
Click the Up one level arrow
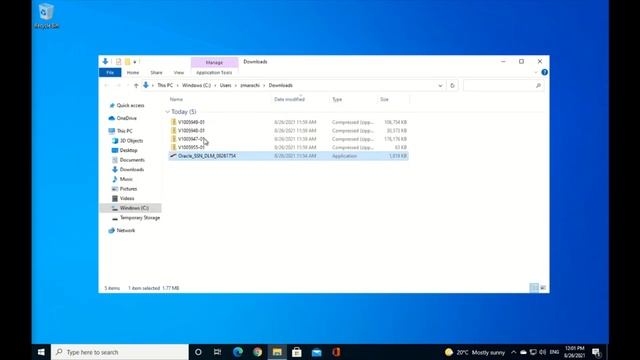click(x=136, y=85)
